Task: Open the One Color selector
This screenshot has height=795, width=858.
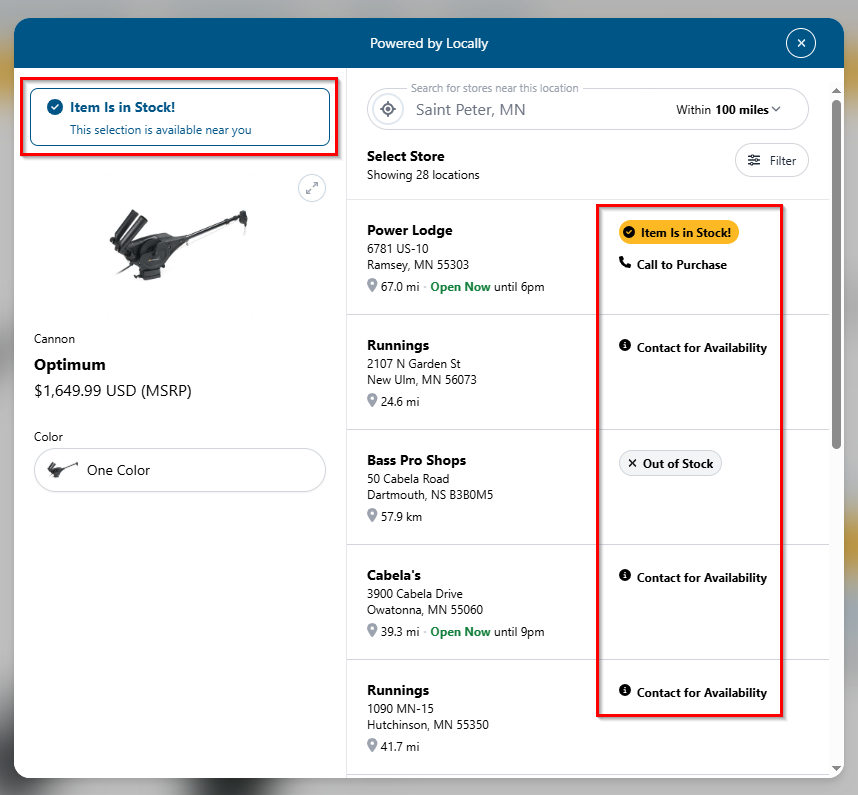Action: pyautogui.click(x=180, y=470)
